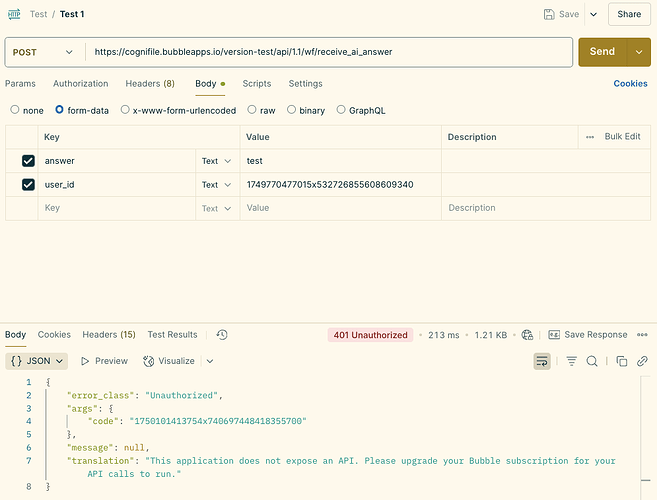Image resolution: width=657 pixels, height=500 pixels.
Task: Click the "error_class" key in the response
Action: pyautogui.click(x=101, y=395)
